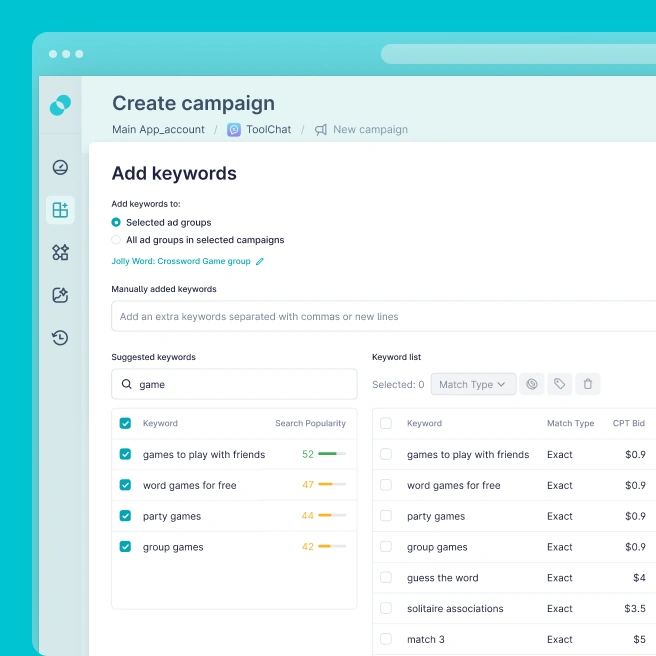Click the megaphone icon beside New campaign
This screenshot has height=656, width=656.
[x=321, y=130]
